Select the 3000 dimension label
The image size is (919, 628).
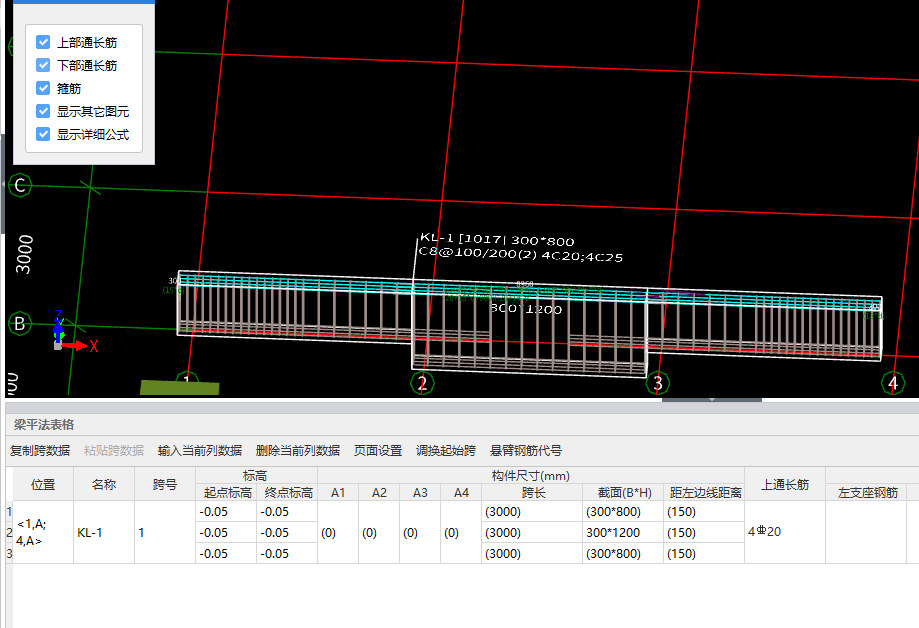[x=24, y=254]
